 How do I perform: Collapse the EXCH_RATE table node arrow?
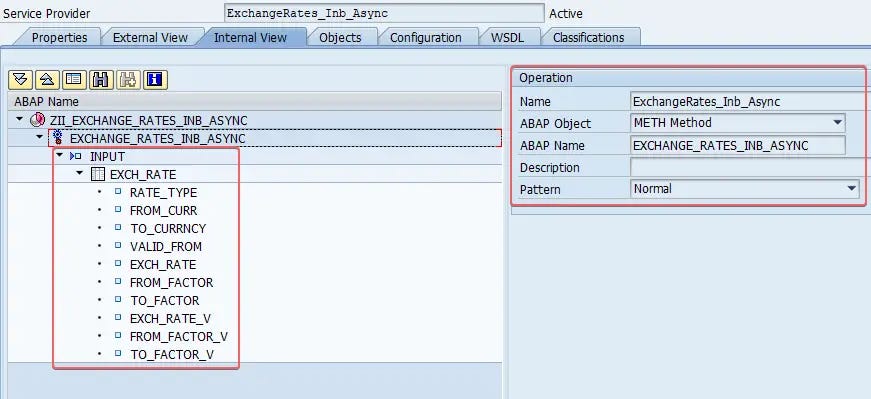click(79, 173)
